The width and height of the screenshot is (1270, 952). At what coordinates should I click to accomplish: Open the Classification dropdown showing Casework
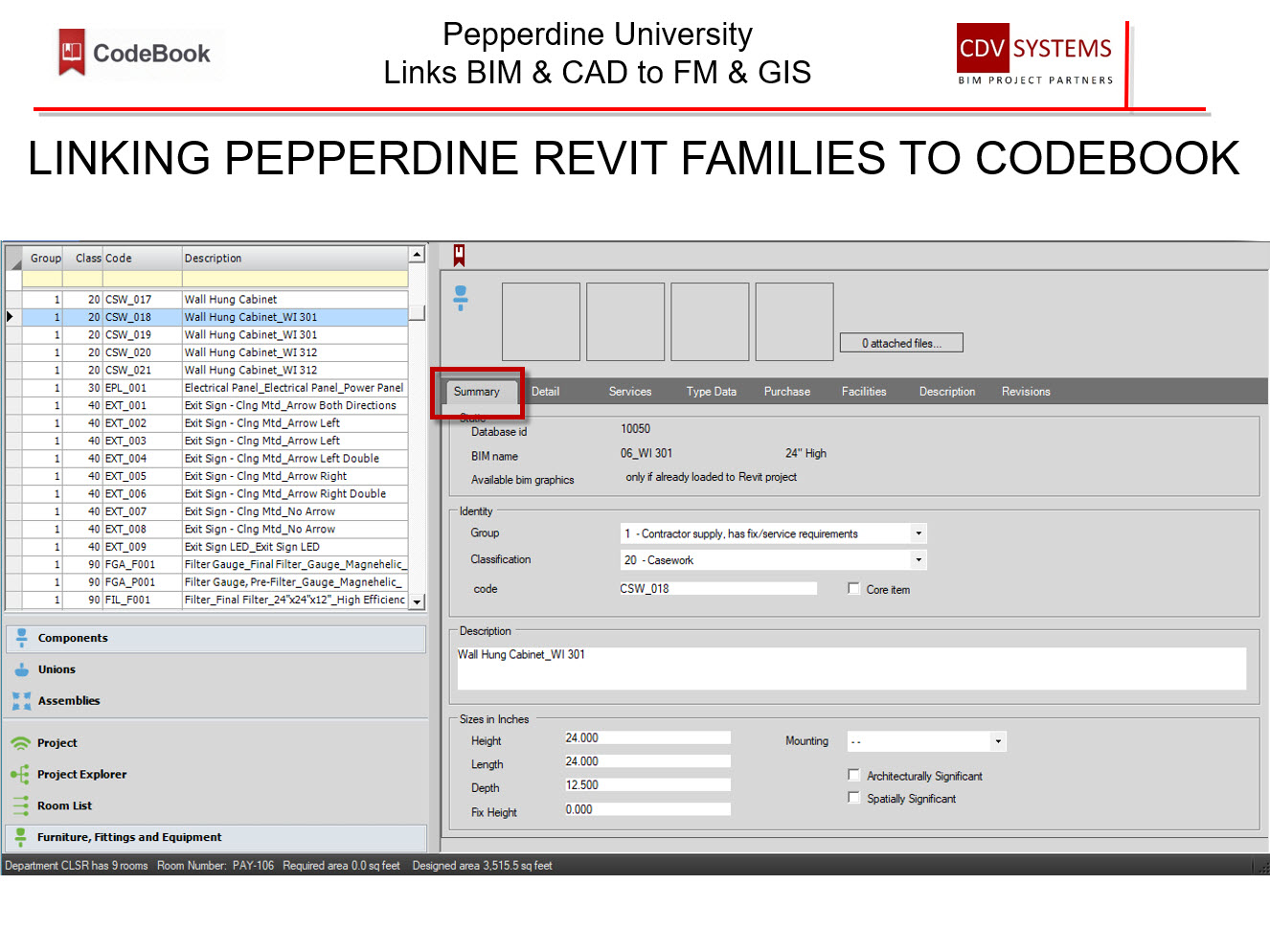point(918,560)
